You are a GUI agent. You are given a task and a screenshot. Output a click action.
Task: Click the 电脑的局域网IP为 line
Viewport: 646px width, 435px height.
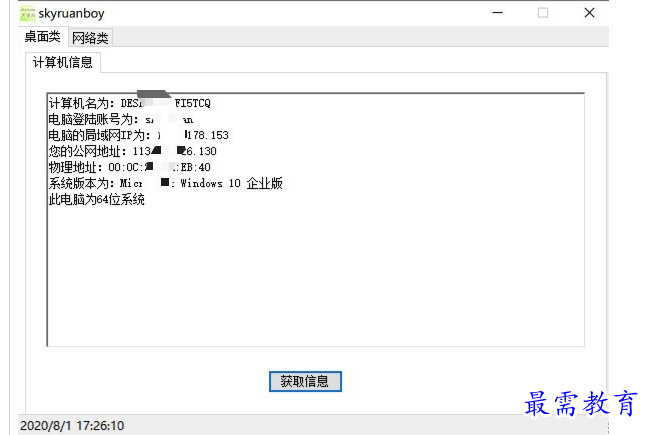138,135
